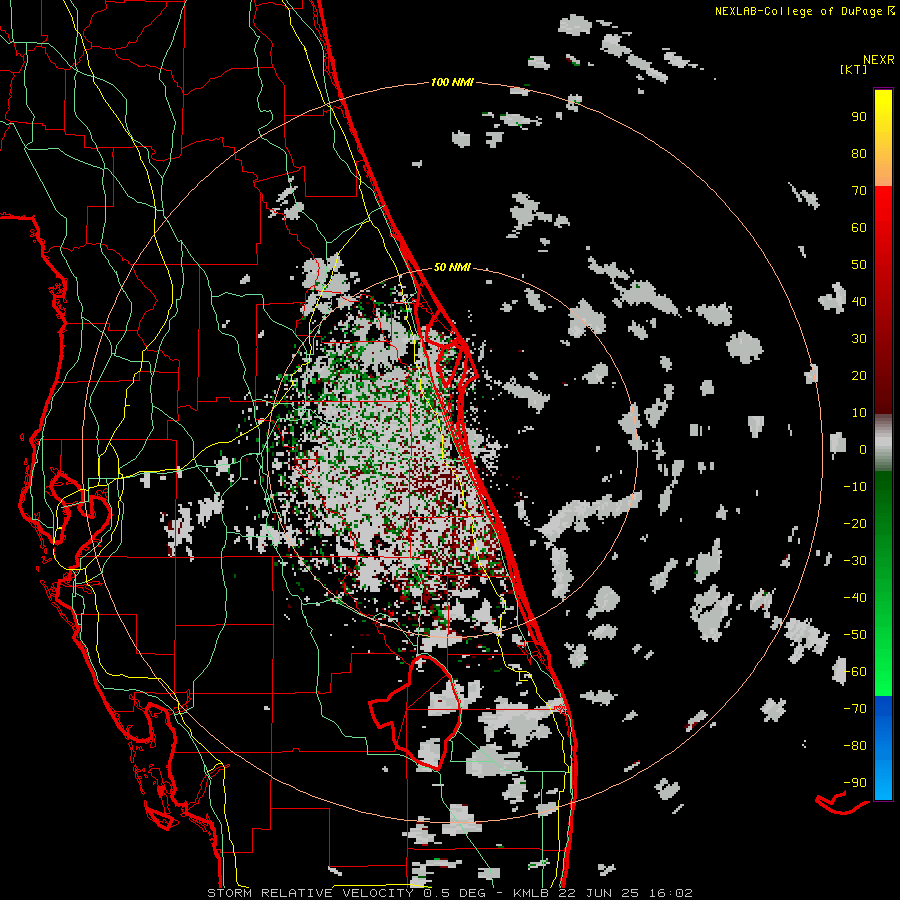Viewport: 900px width, 900px height.
Task: Click the NEXR label above the color scale
Action: click(878, 60)
